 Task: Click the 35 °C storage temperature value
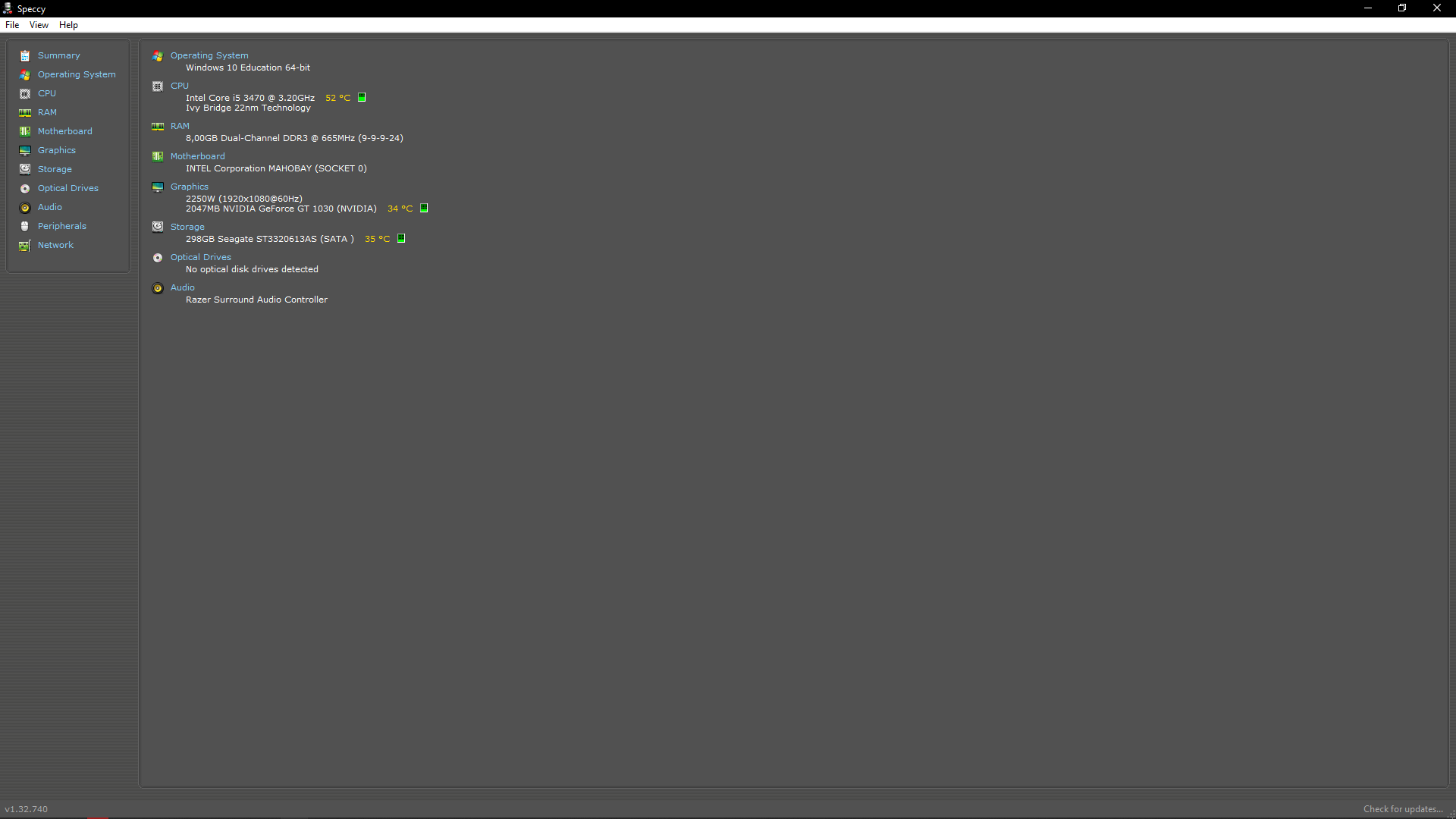(377, 239)
